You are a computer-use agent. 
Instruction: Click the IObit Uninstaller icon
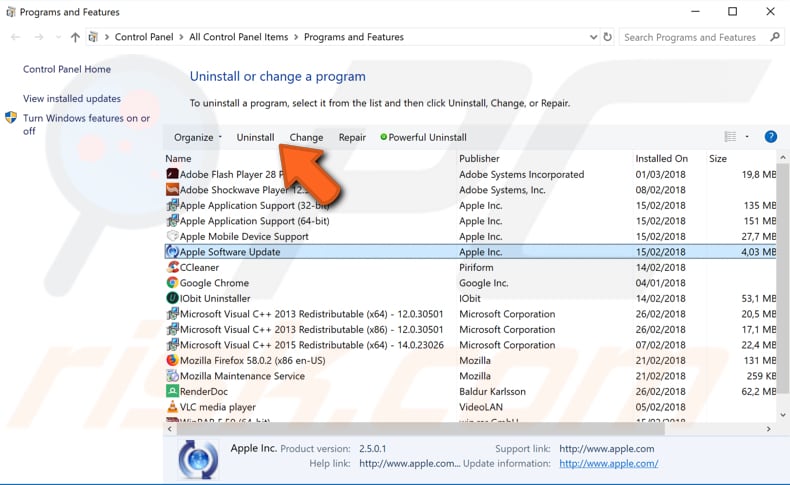(172, 298)
